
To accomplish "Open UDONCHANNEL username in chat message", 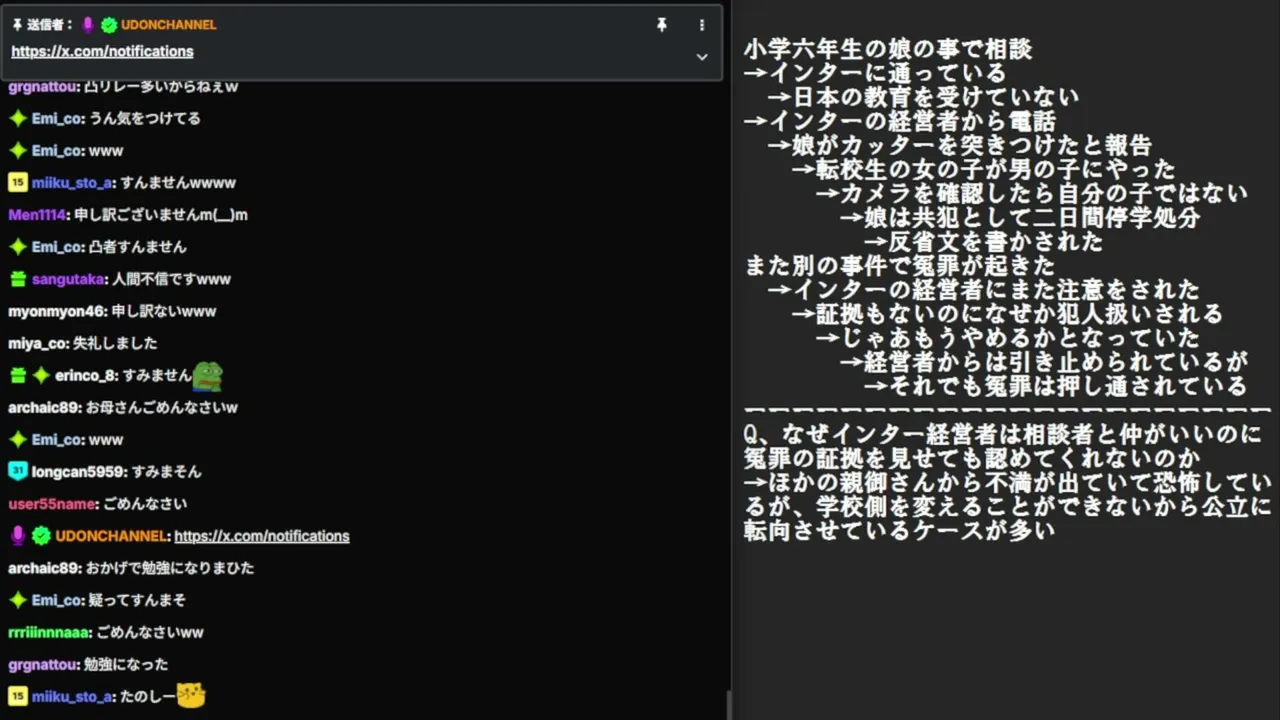I will tap(110, 536).
